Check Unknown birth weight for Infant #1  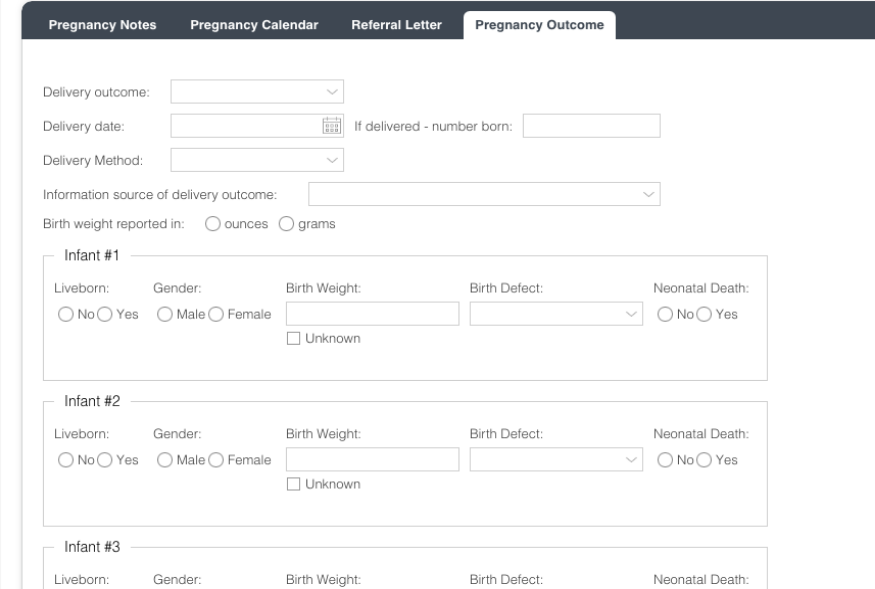pyautogui.click(x=294, y=339)
